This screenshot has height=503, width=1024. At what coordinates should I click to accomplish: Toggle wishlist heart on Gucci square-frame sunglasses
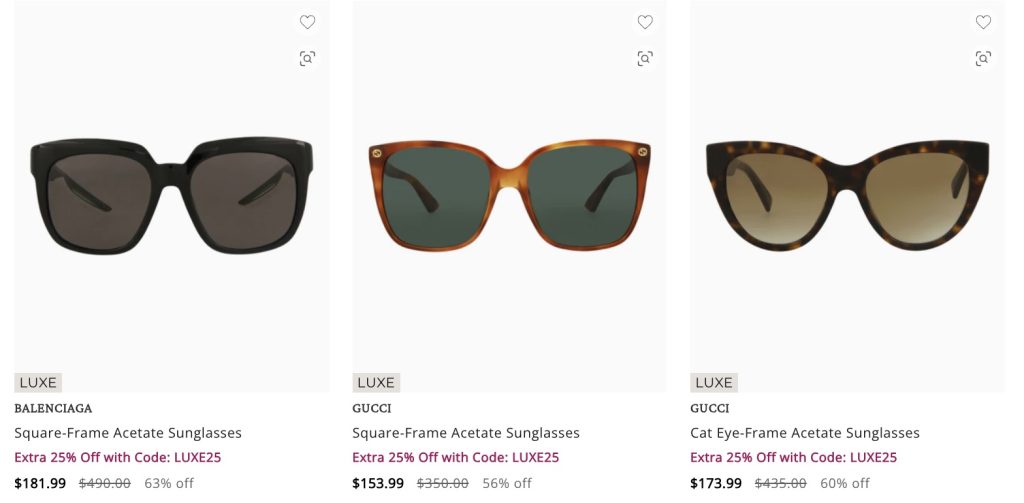pos(645,22)
